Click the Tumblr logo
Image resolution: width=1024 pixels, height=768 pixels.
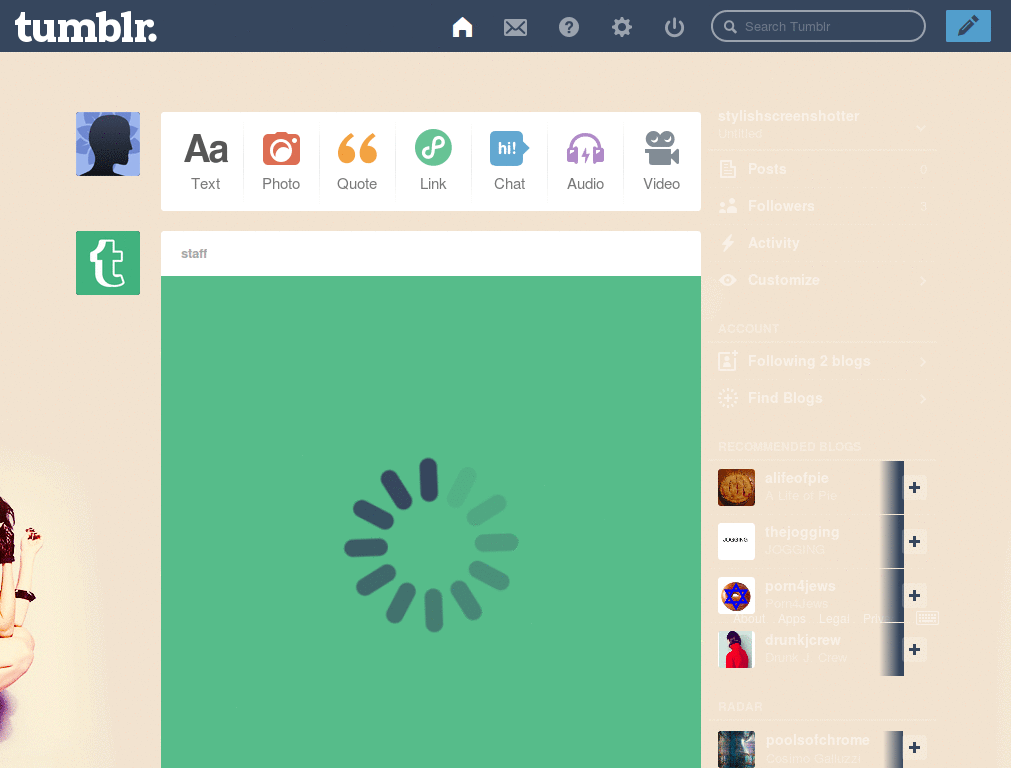(x=86, y=27)
